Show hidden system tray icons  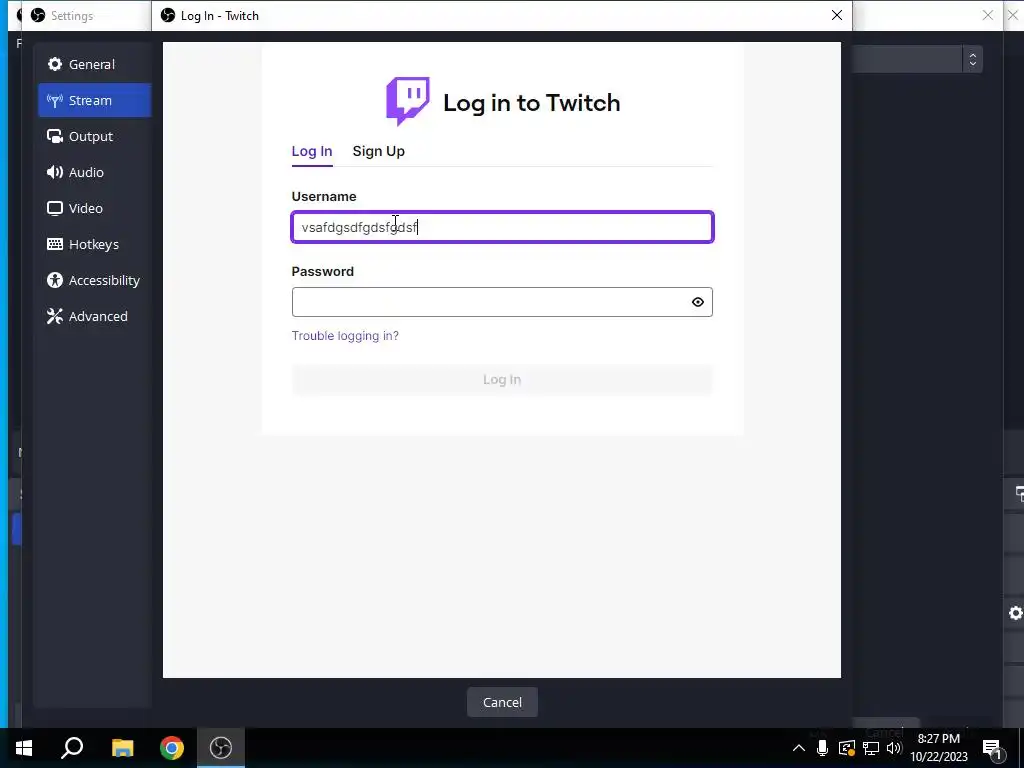click(799, 748)
